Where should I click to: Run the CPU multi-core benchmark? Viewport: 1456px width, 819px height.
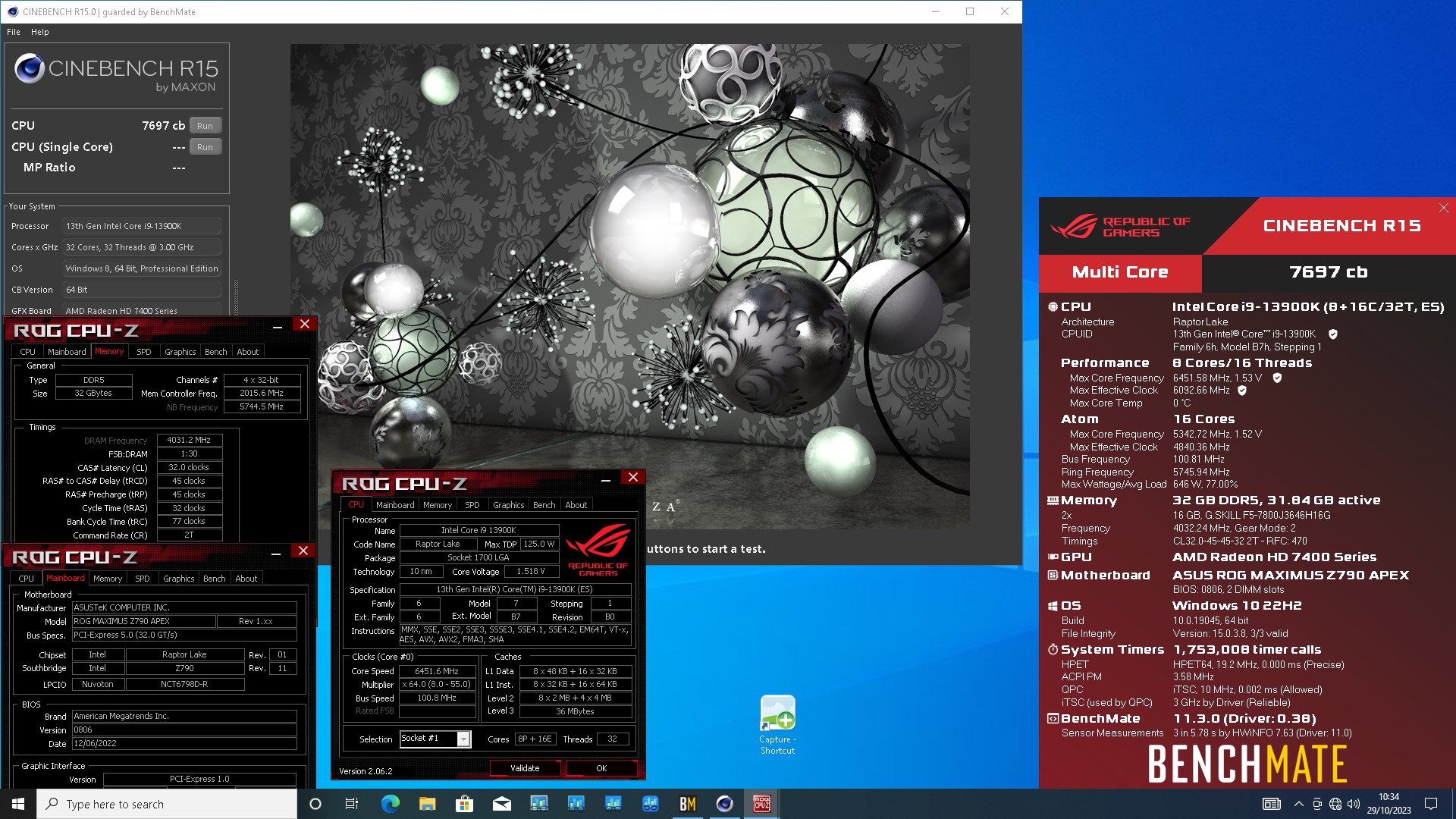tap(205, 126)
